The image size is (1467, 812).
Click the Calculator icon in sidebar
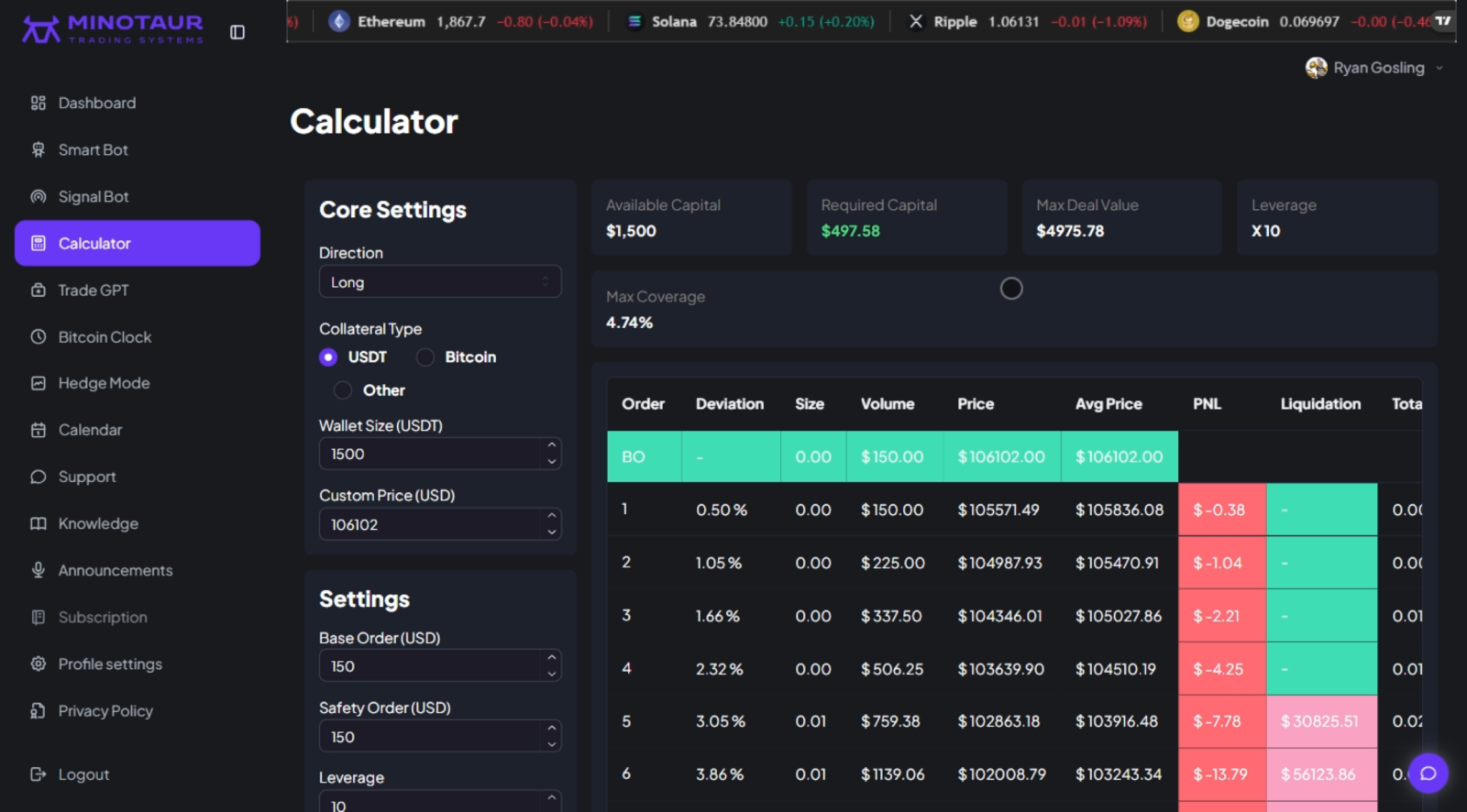click(38, 243)
